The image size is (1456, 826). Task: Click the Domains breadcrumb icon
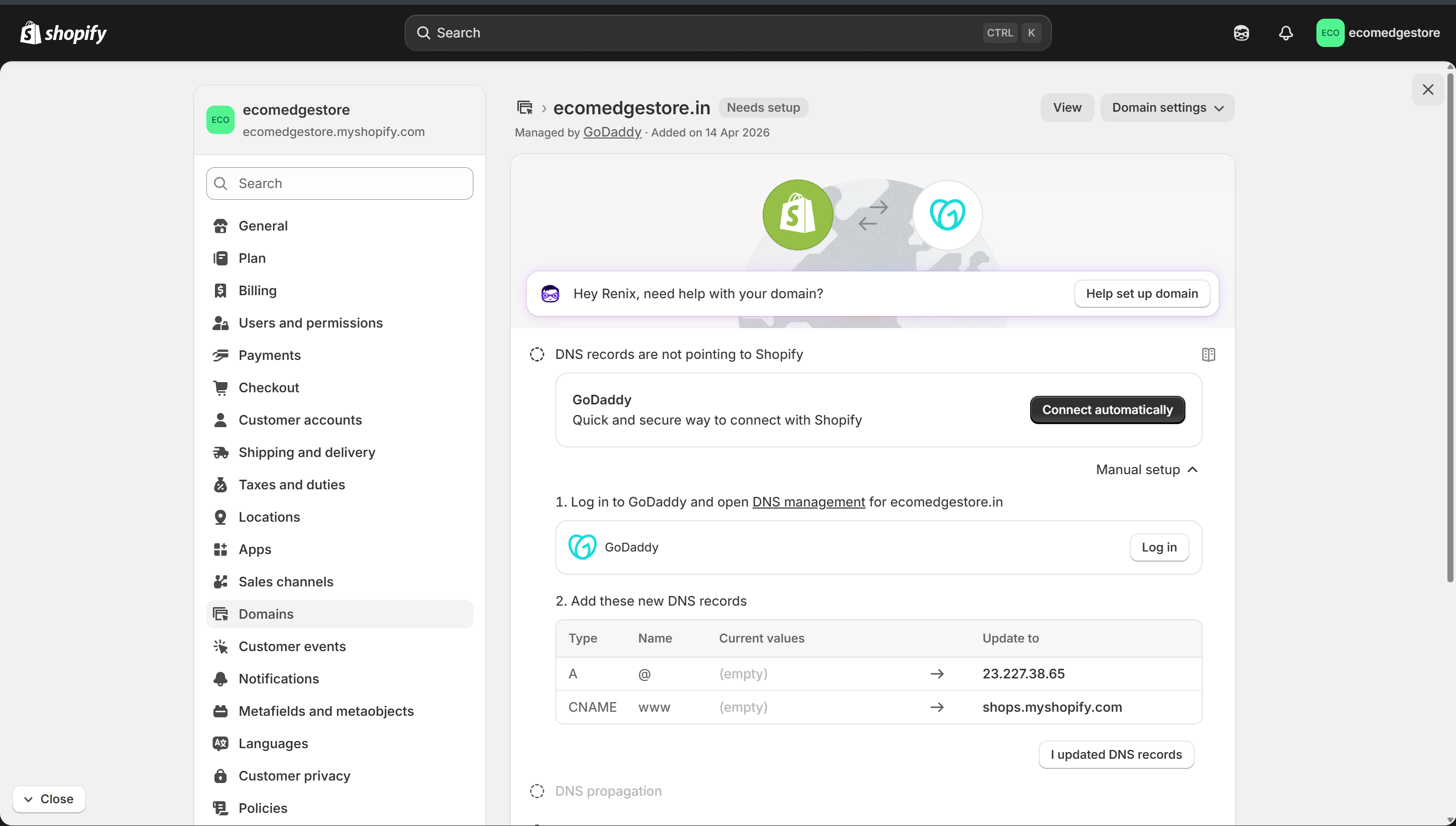pos(525,108)
